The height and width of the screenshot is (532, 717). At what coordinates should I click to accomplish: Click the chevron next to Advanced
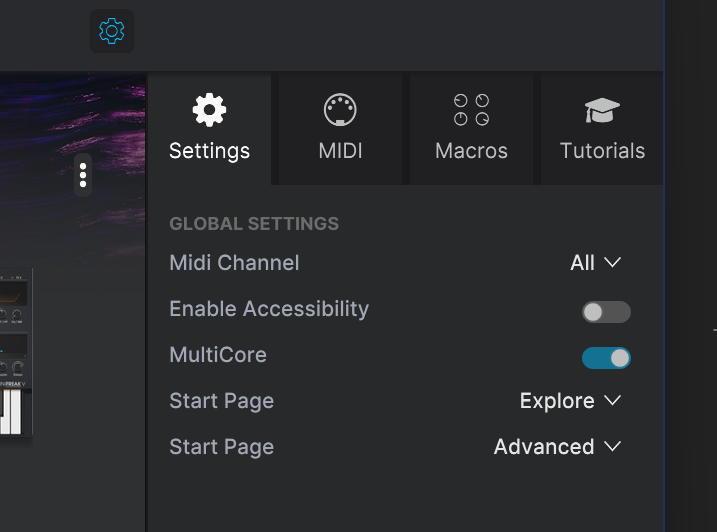coord(612,446)
